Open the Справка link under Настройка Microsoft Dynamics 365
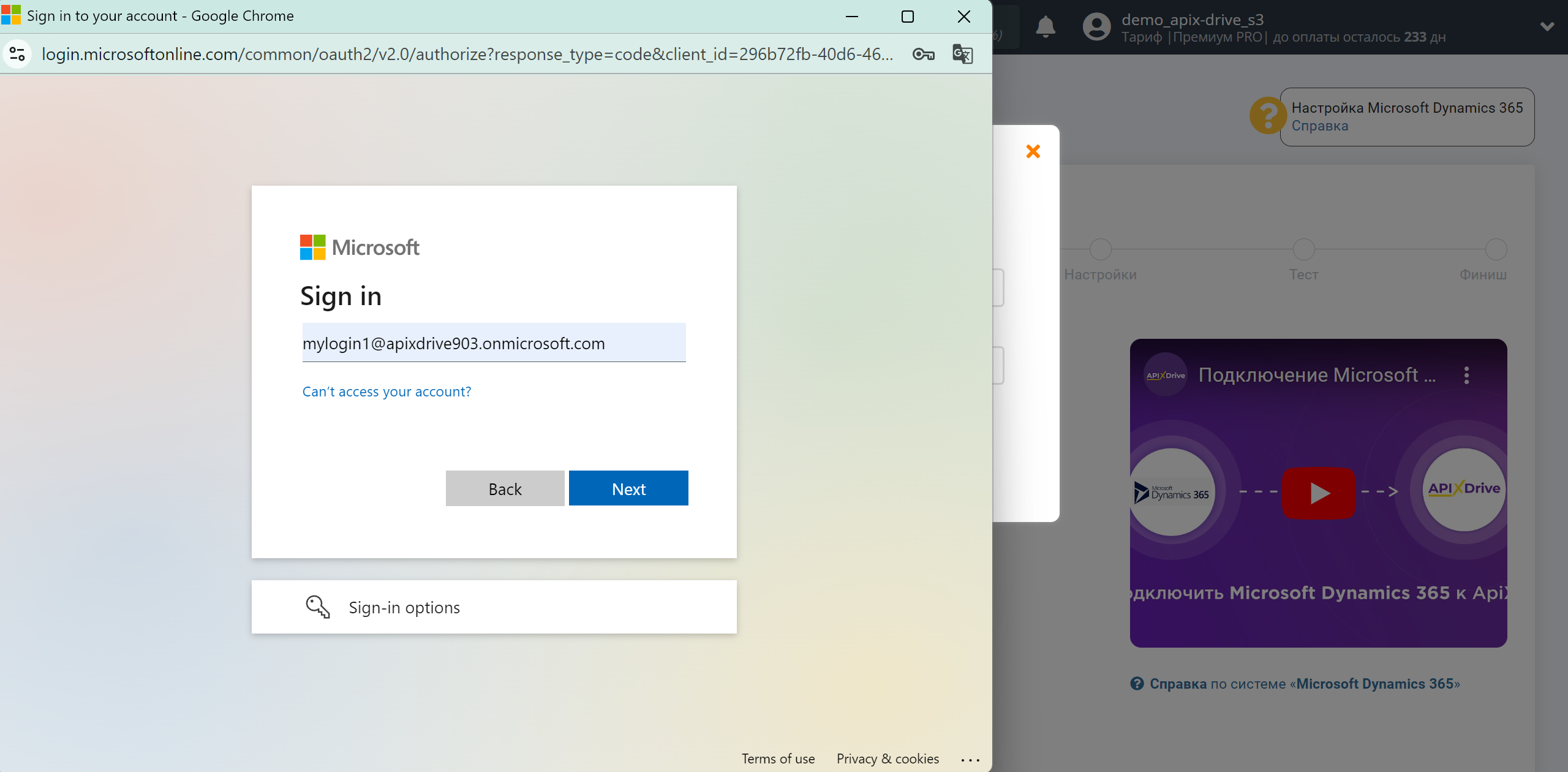 coord(1320,126)
